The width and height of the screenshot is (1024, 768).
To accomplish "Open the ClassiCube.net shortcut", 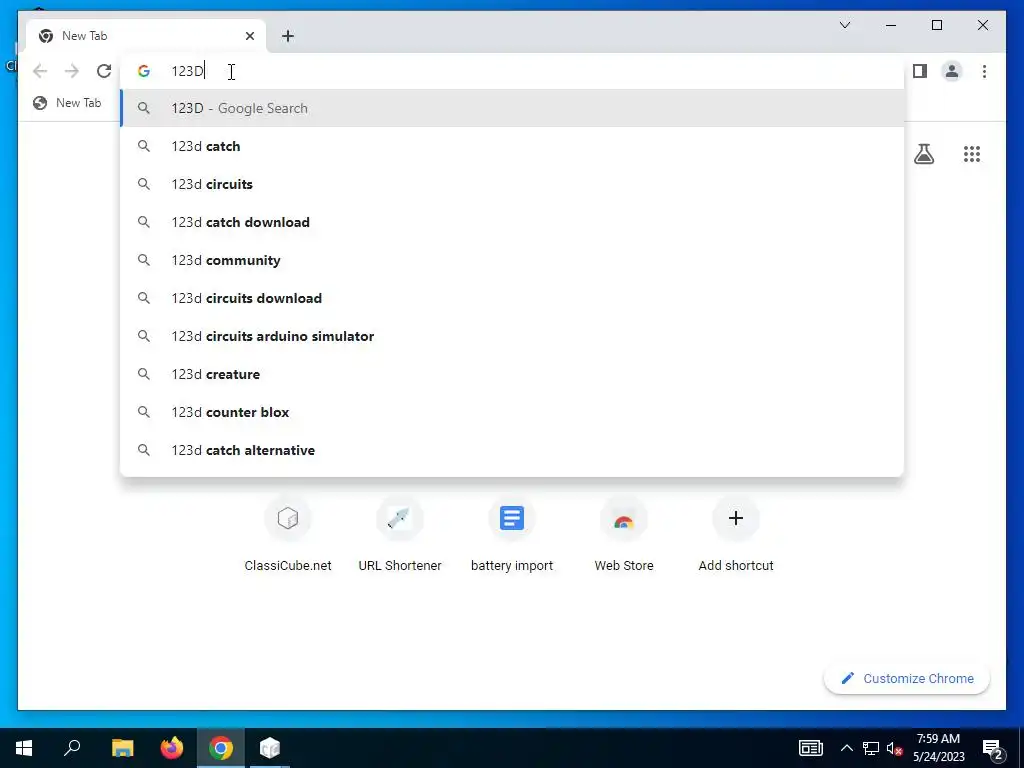I will [x=288, y=534].
